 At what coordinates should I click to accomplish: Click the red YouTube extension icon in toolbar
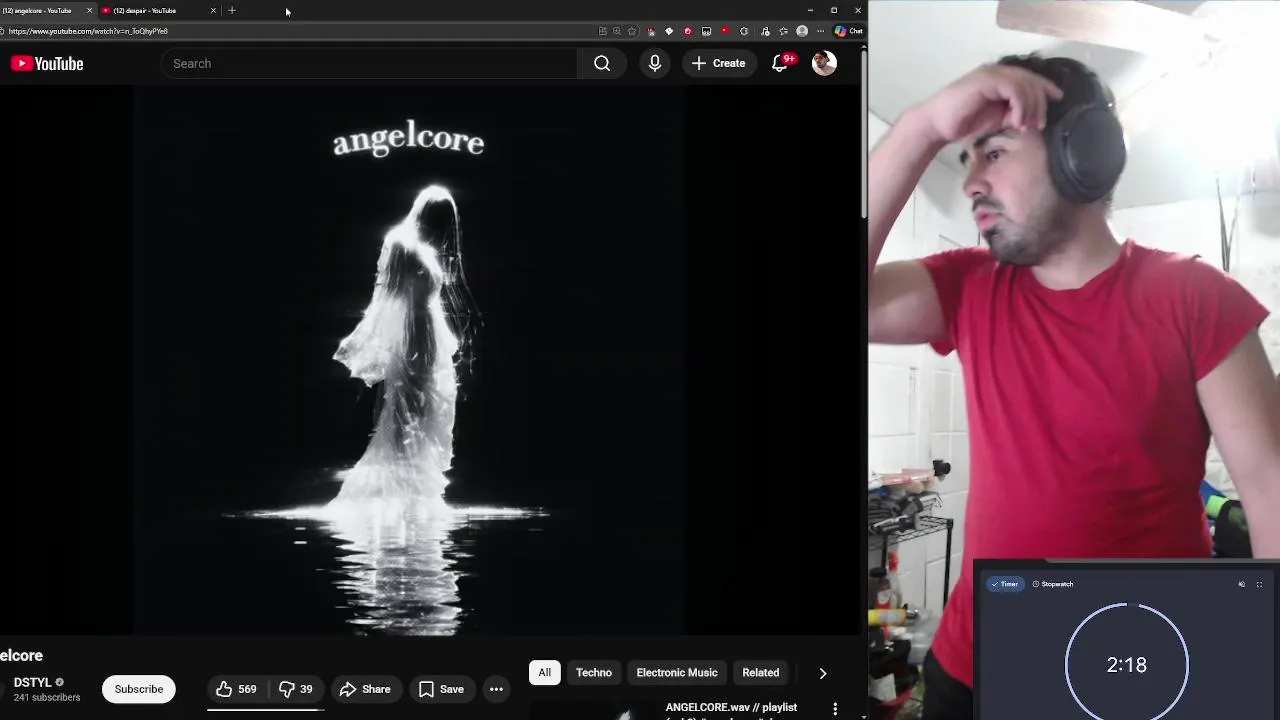tap(725, 31)
